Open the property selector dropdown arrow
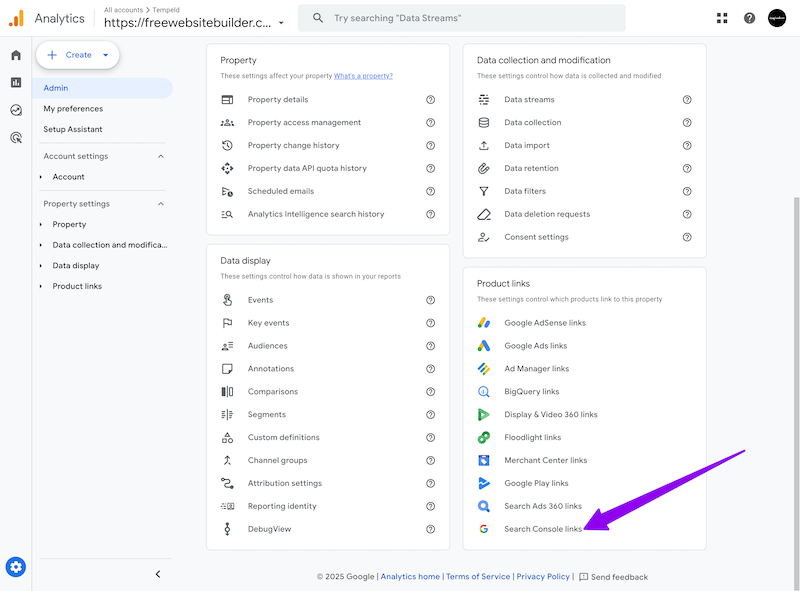This screenshot has height=591, width=800. coord(281,23)
